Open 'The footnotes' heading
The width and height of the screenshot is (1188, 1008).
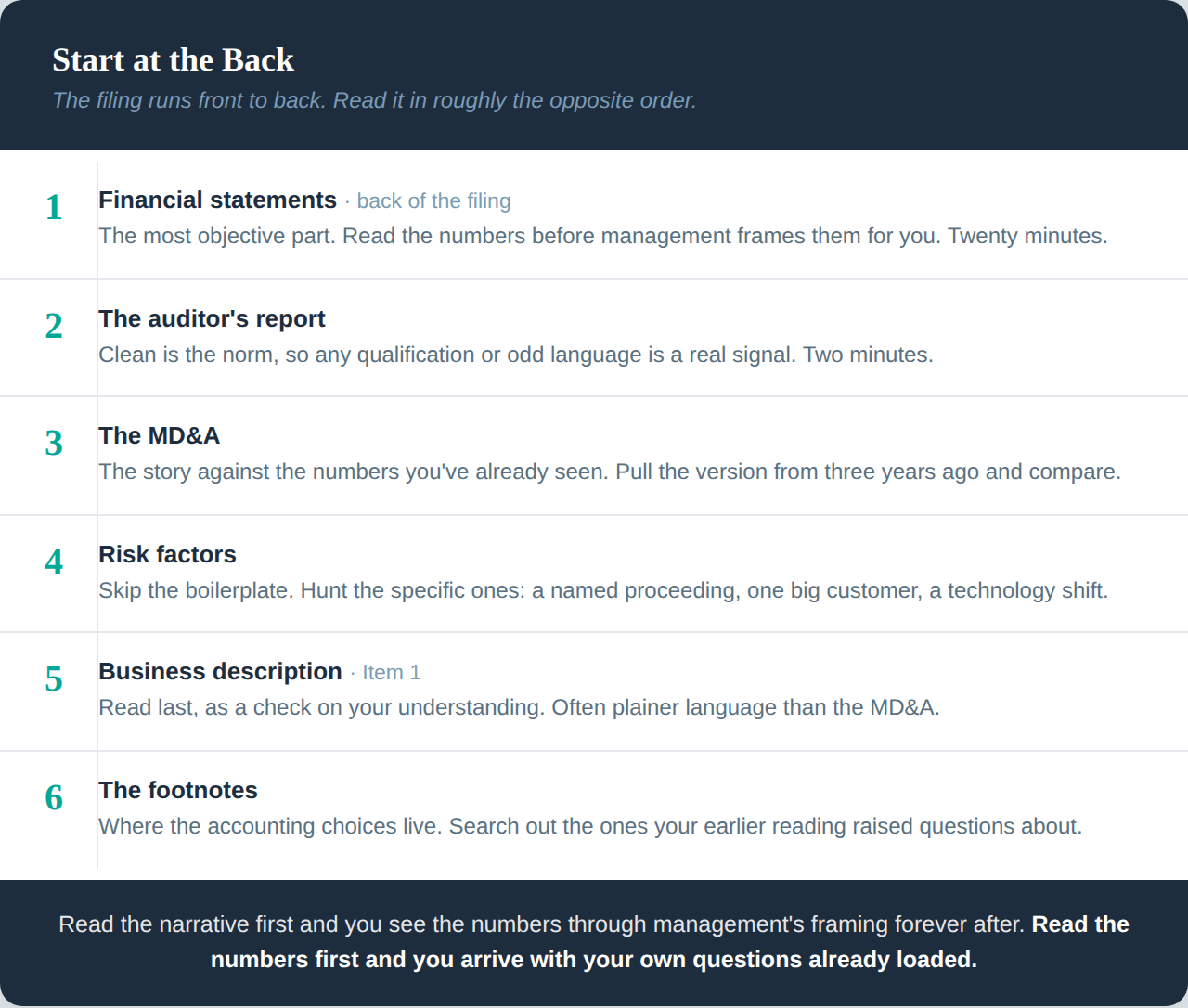coord(178,791)
